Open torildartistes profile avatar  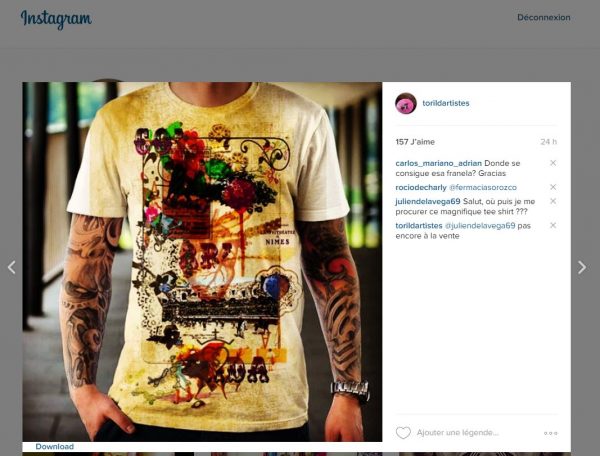pyautogui.click(x=406, y=103)
